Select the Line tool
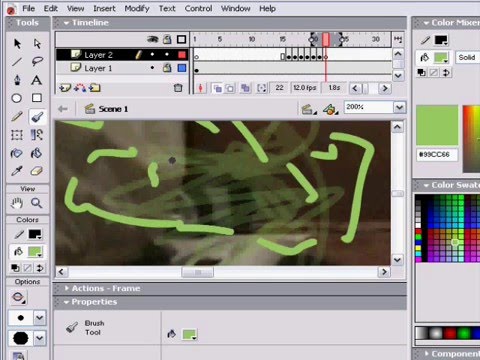The height and width of the screenshot is (360, 480). tap(17, 62)
